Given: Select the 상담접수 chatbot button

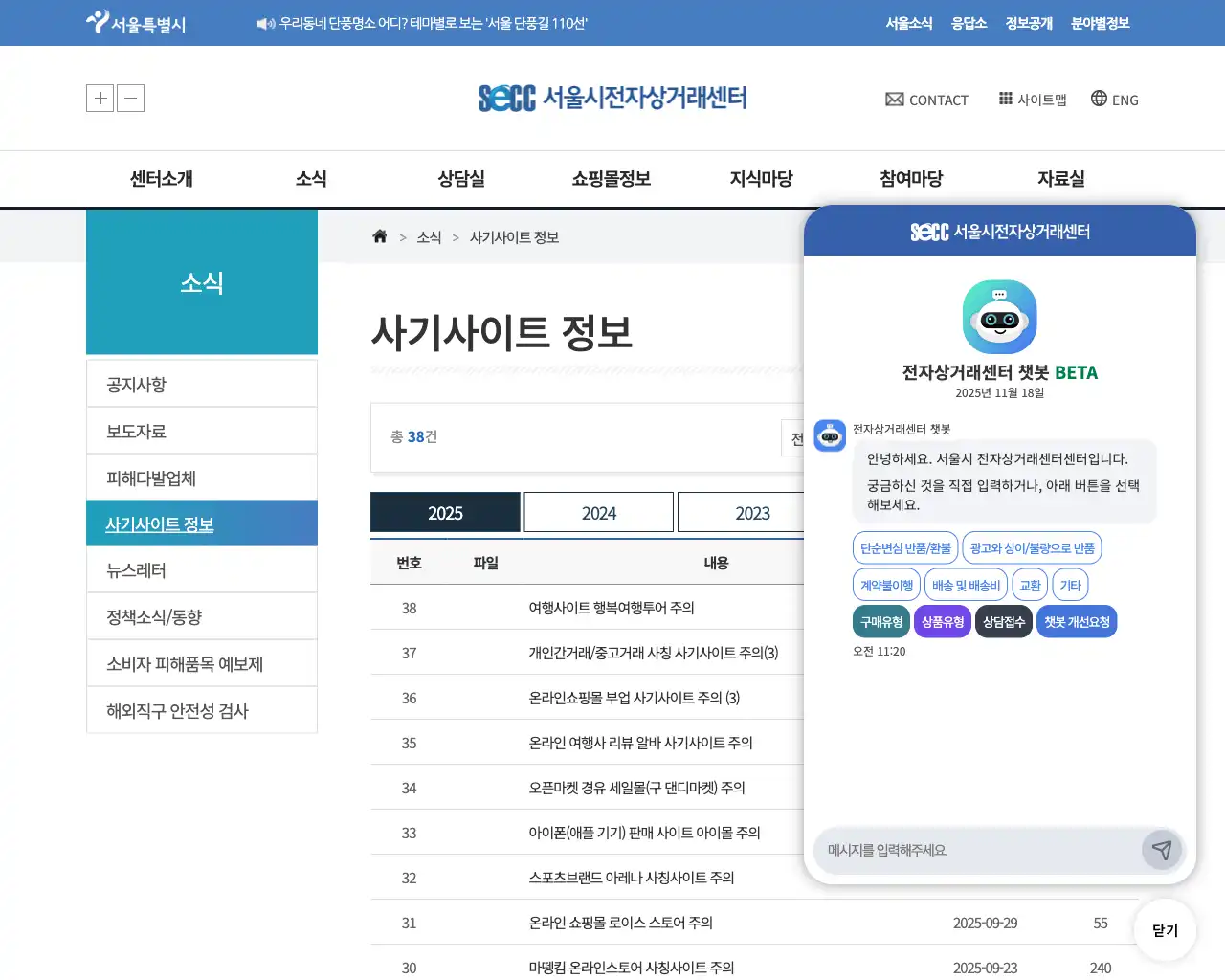Looking at the screenshot, I should click(1003, 621).
